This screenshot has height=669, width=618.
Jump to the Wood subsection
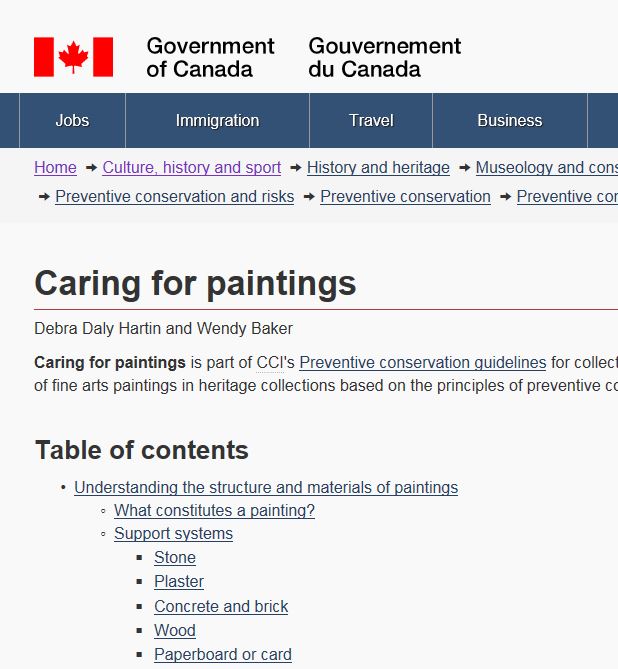(175, 630)
